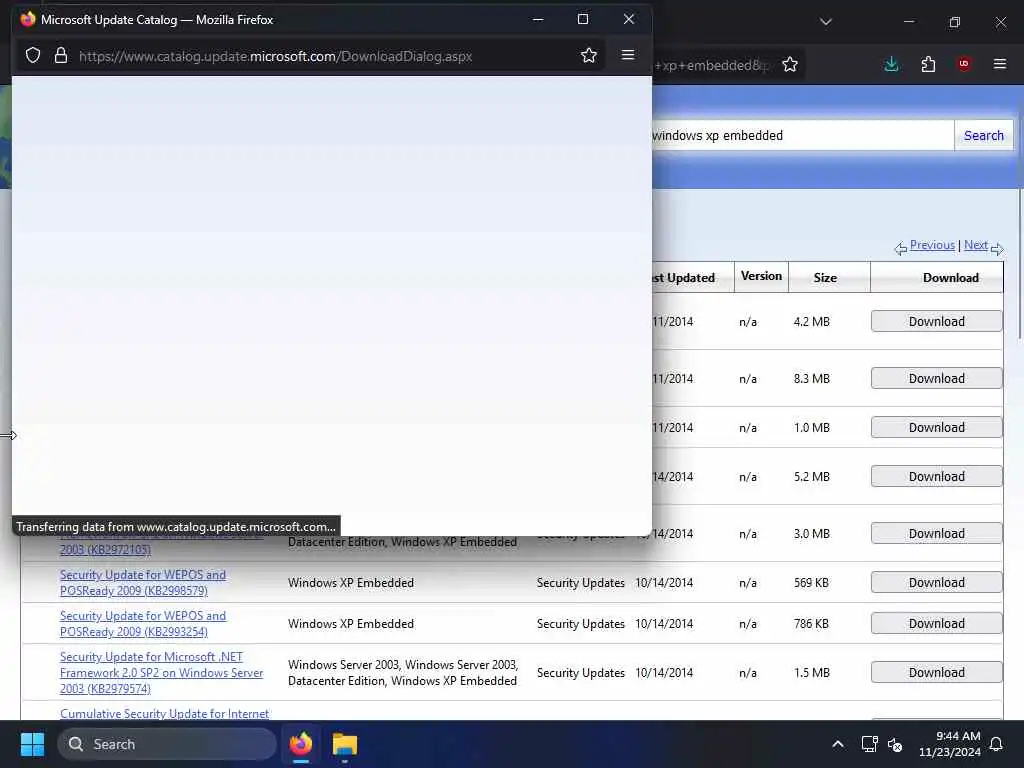Click Download for the 569 KB update
Image resolution: width=1024 pixels, height=768 pixels.
coord(936,583)
